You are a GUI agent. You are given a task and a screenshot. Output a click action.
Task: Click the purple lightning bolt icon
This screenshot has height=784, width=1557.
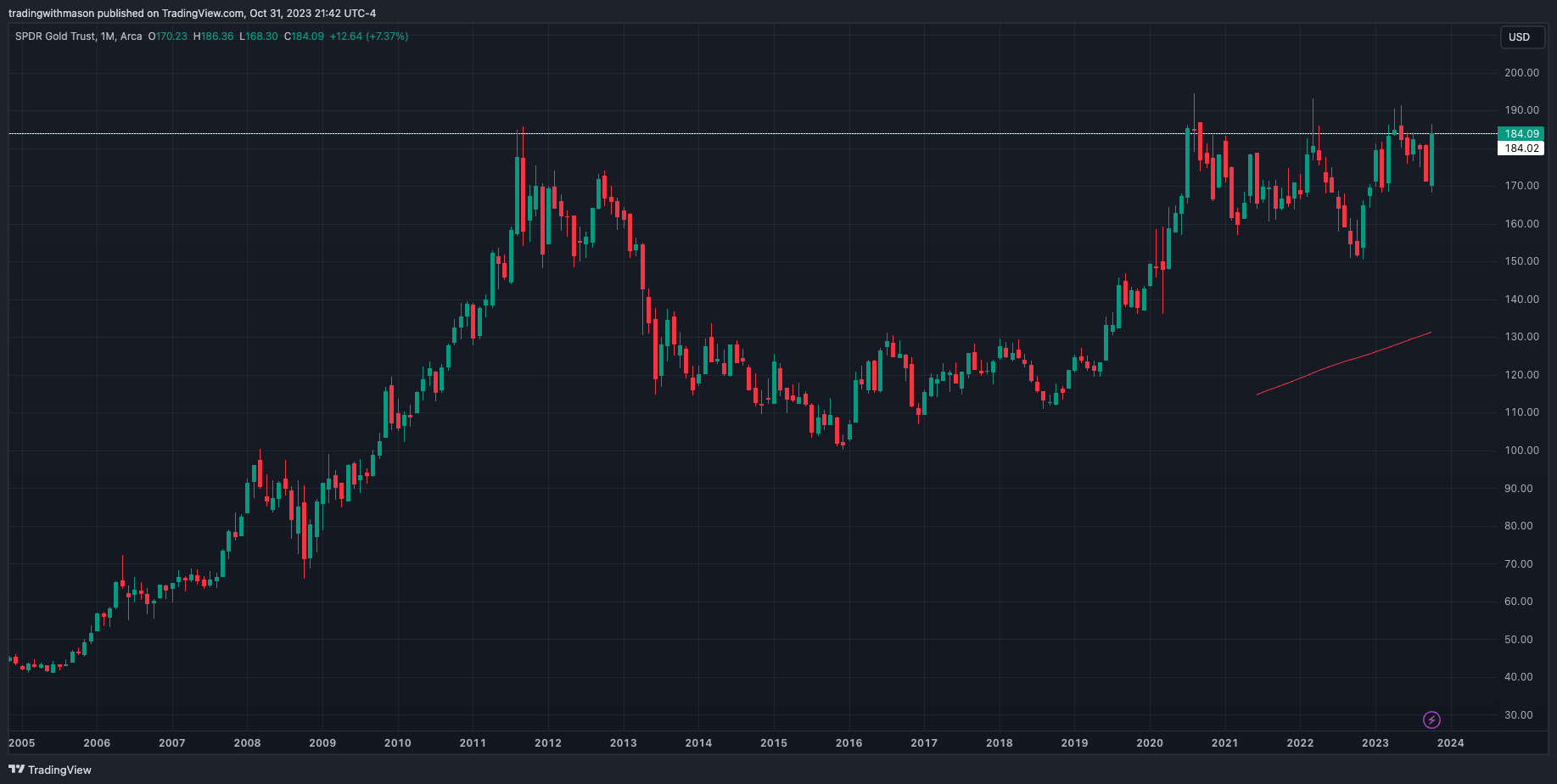pos(1431,720)
